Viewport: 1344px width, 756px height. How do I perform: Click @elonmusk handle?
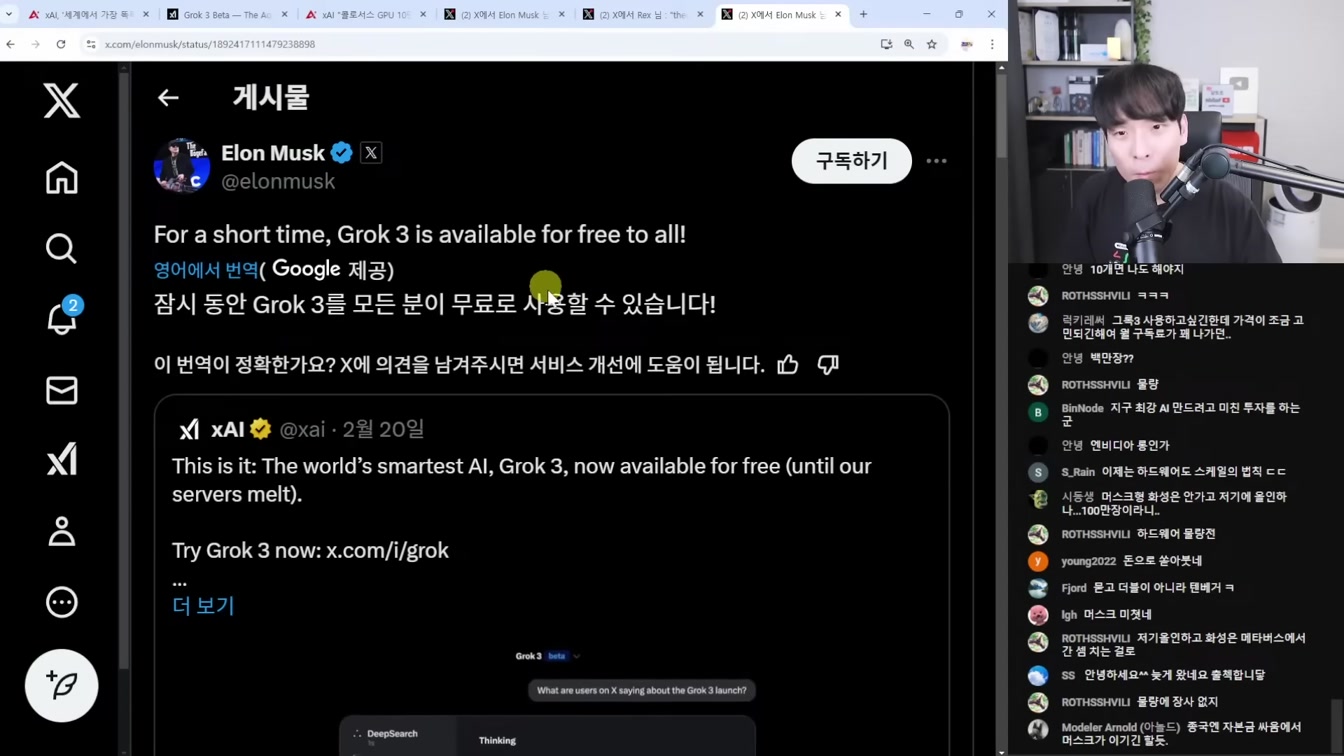(278, 182)
